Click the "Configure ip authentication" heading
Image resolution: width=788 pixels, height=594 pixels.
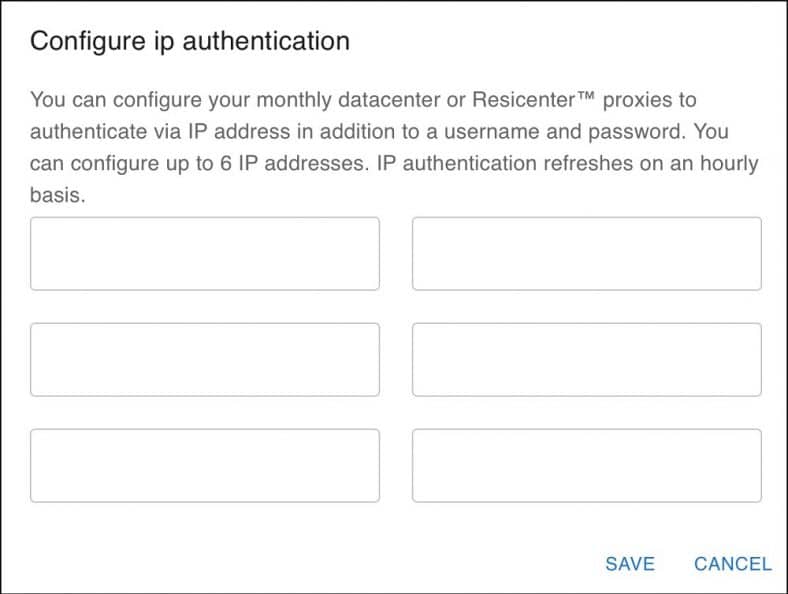click(x=190, y=41)
